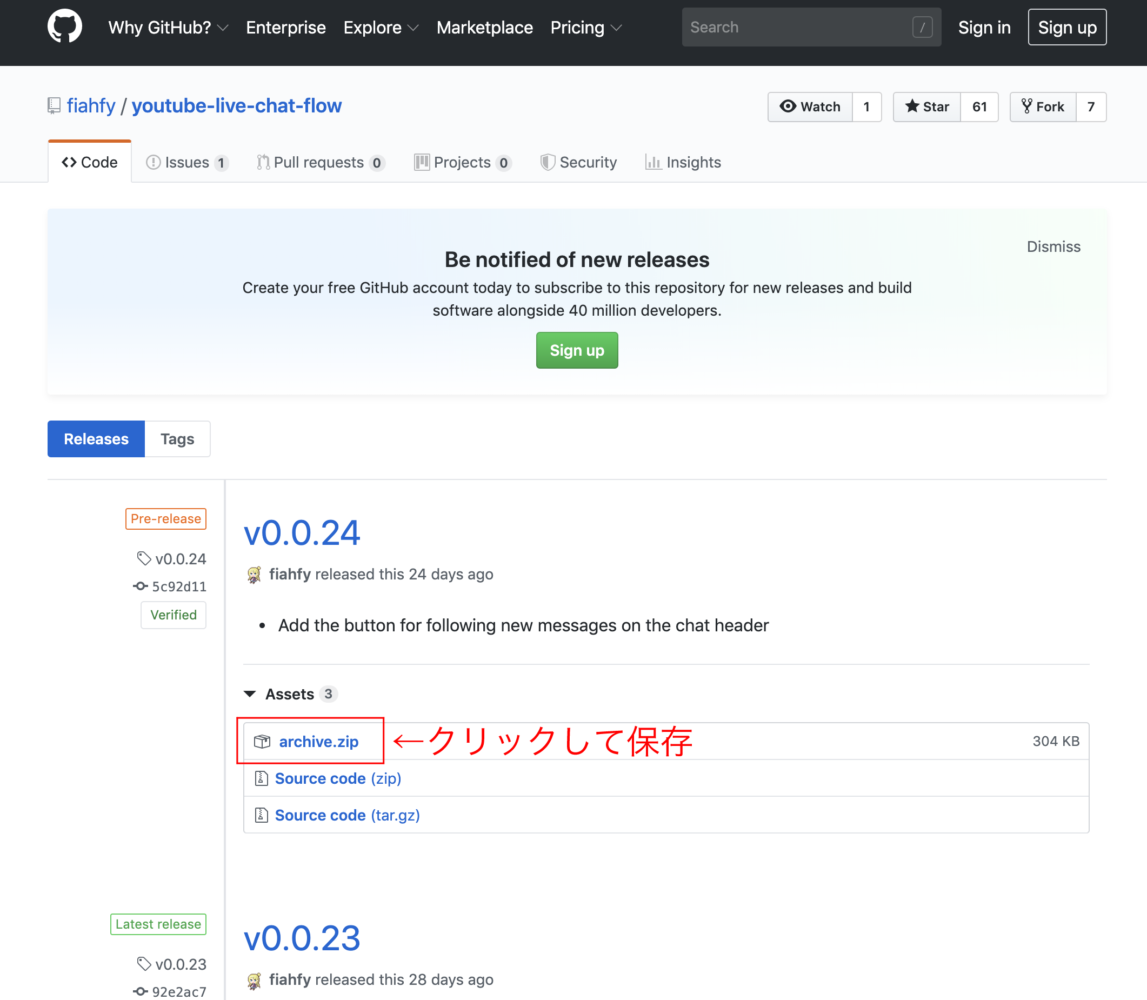Download Source code (zip)
This screenshot has height=1000, width=1147.
(338, 778)
